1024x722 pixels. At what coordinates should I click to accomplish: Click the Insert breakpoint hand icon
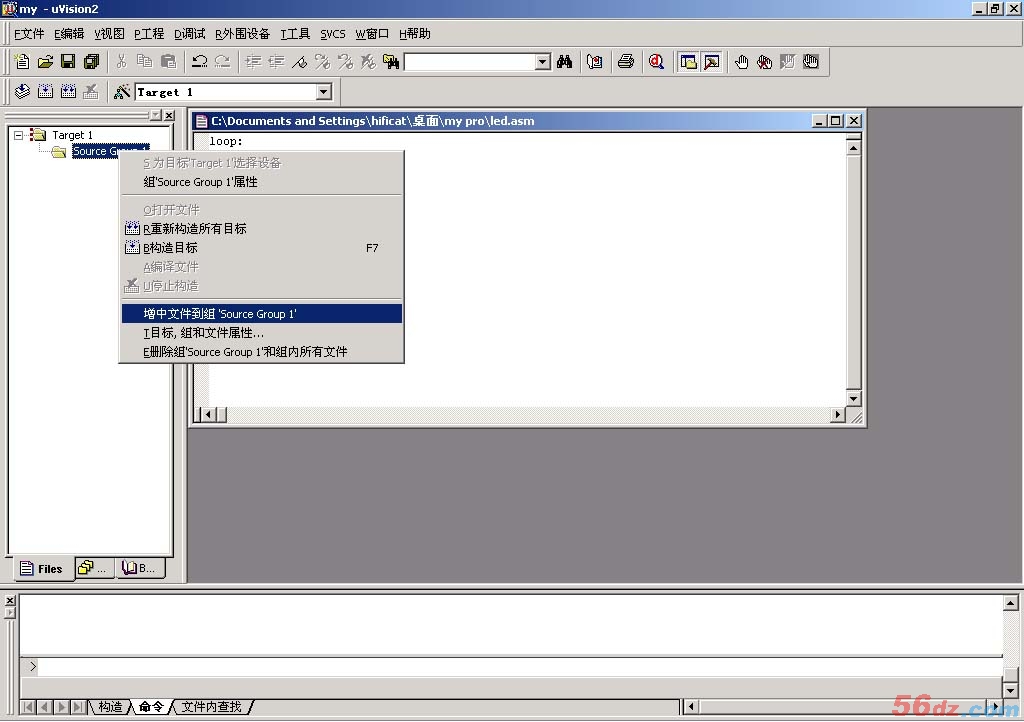tap(742, 61)
